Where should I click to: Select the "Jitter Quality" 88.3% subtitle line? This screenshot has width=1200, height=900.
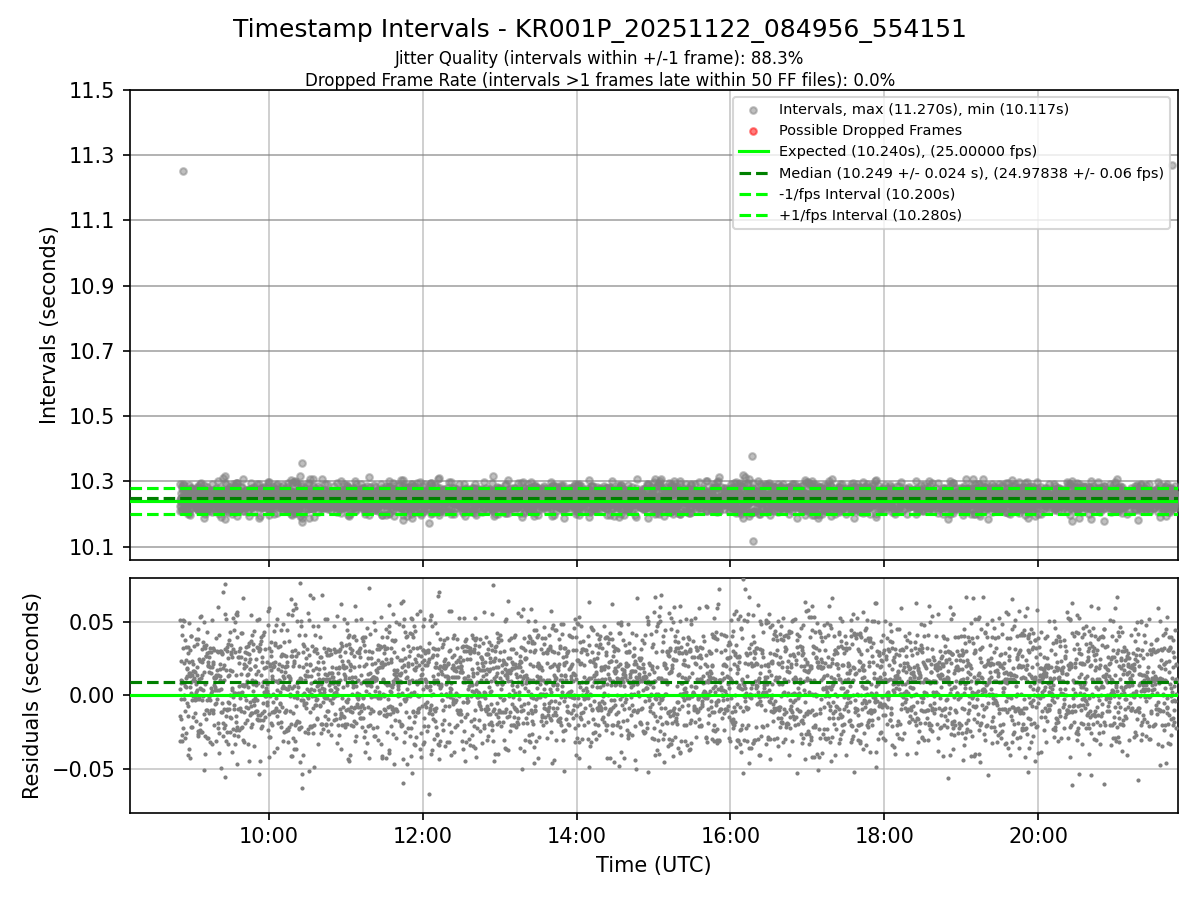click(x=599, y=59)
